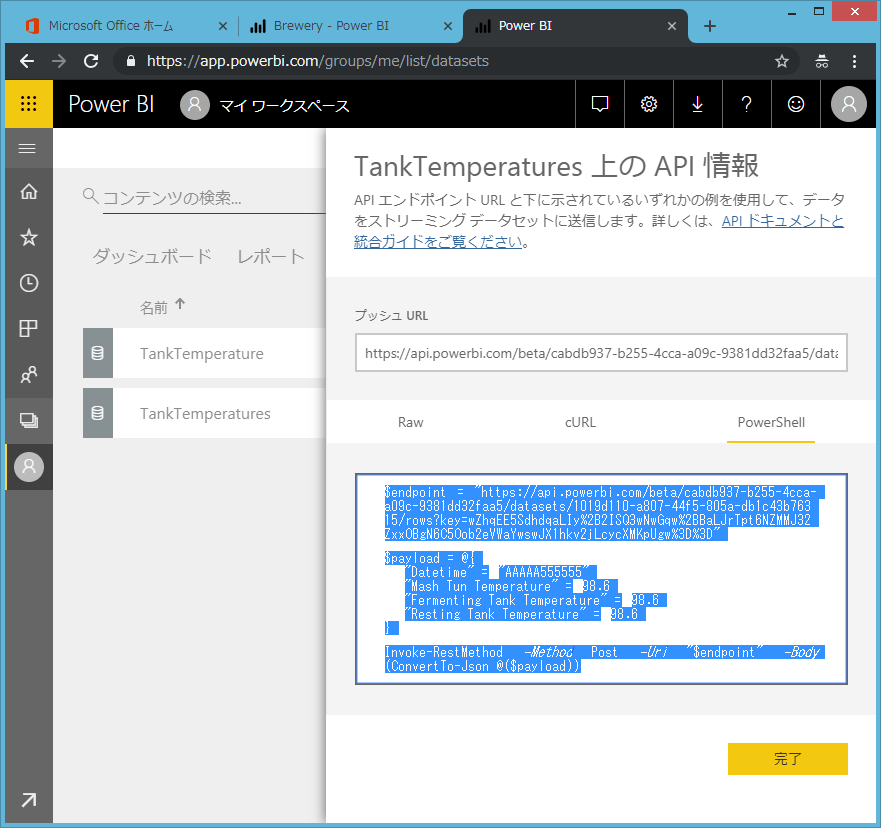Toggle the hamburger navigation menu
Screen dimensions: 881x828
(x=28, y=148)
